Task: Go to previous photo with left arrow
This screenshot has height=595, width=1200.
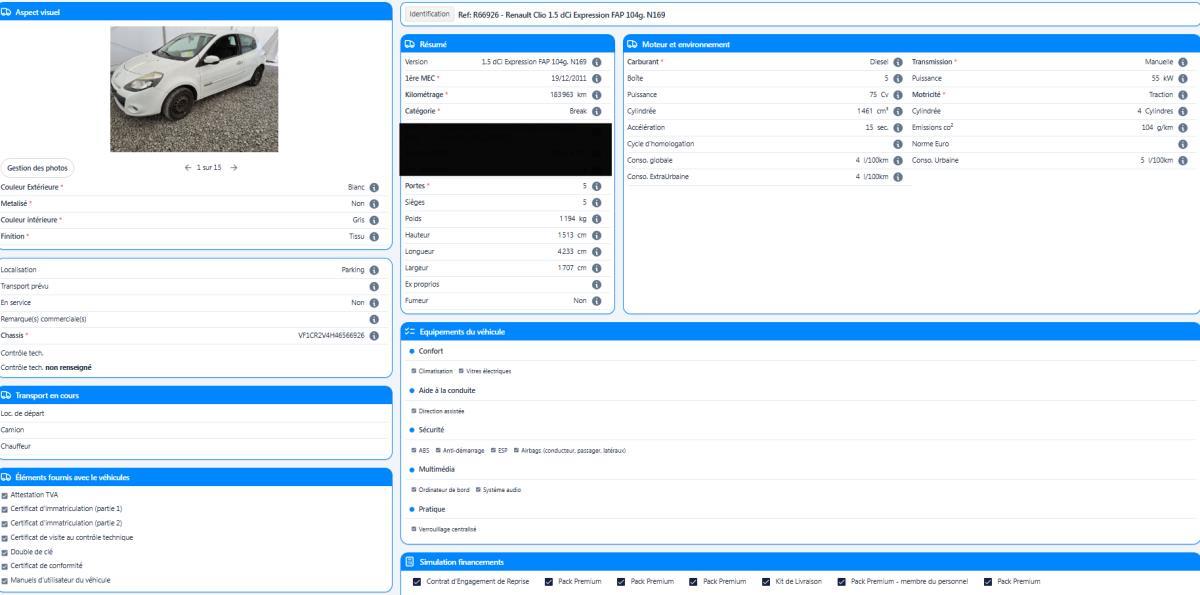Action: pos(188,167)
